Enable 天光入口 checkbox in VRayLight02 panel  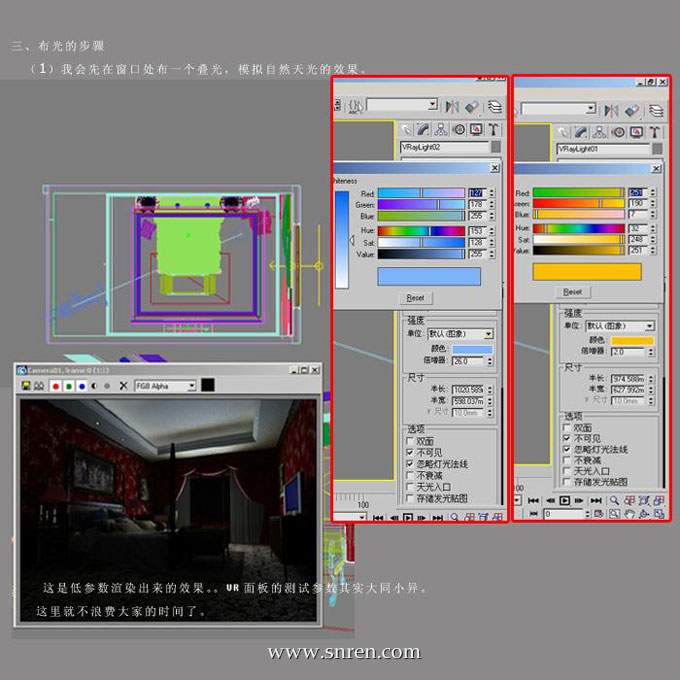point(410,487)
